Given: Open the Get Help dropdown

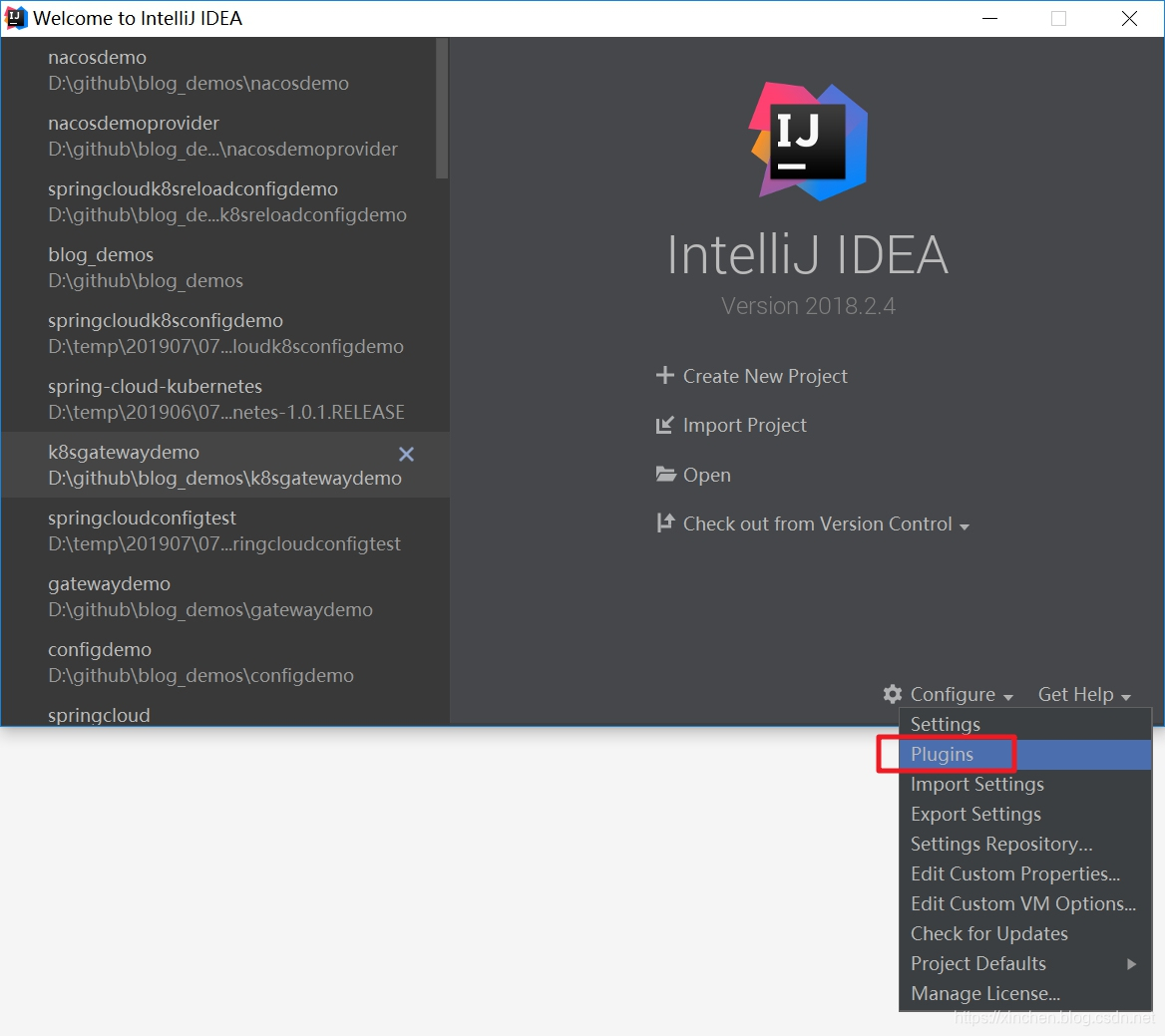Looking at the screenshot, I should (1085, 694).
